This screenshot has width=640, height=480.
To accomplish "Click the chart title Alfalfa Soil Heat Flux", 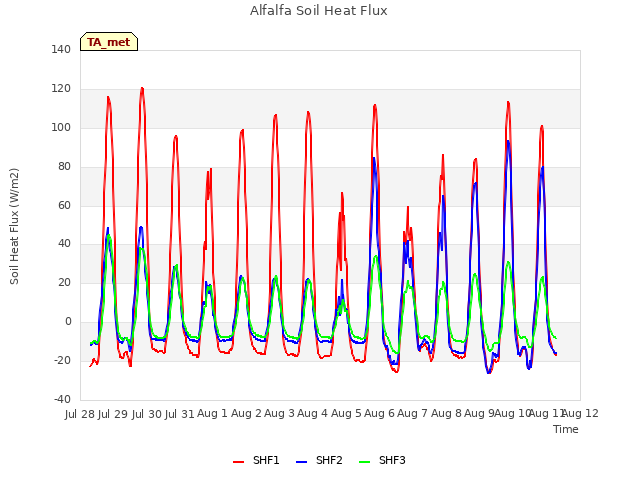I will [x=318, y=10].
